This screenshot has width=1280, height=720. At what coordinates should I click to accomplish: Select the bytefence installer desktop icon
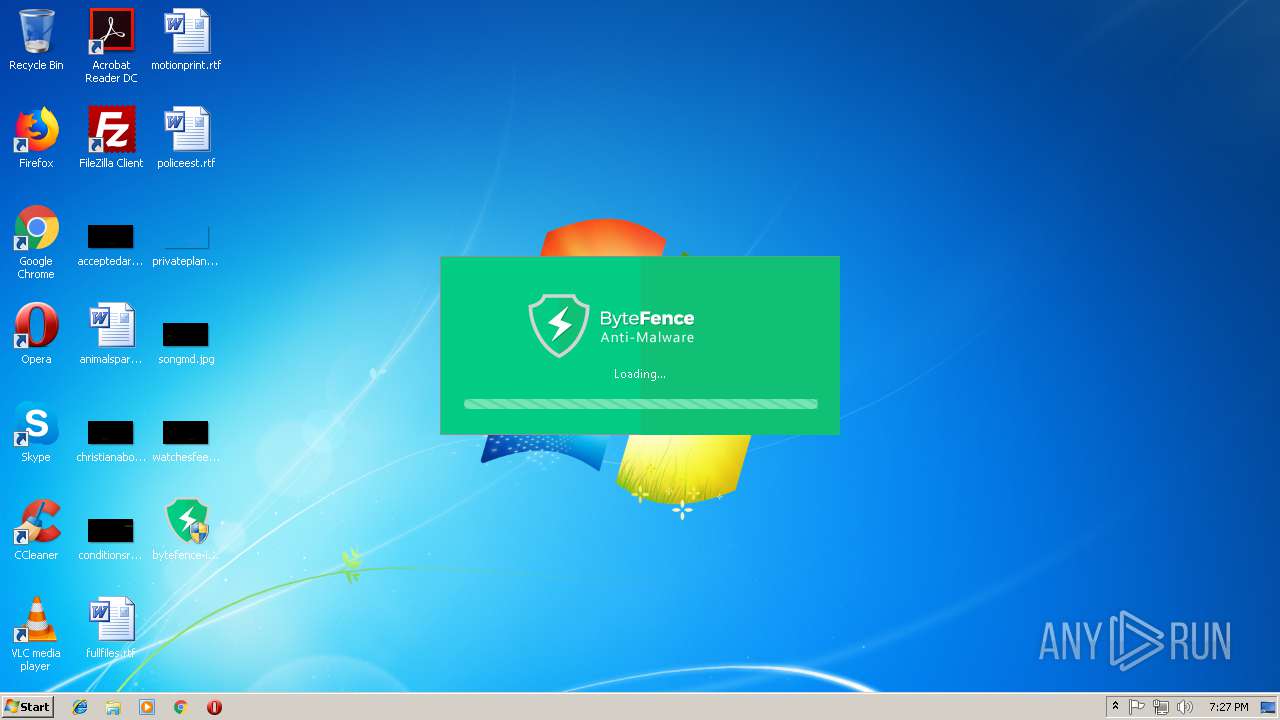(x=186, y=530)
